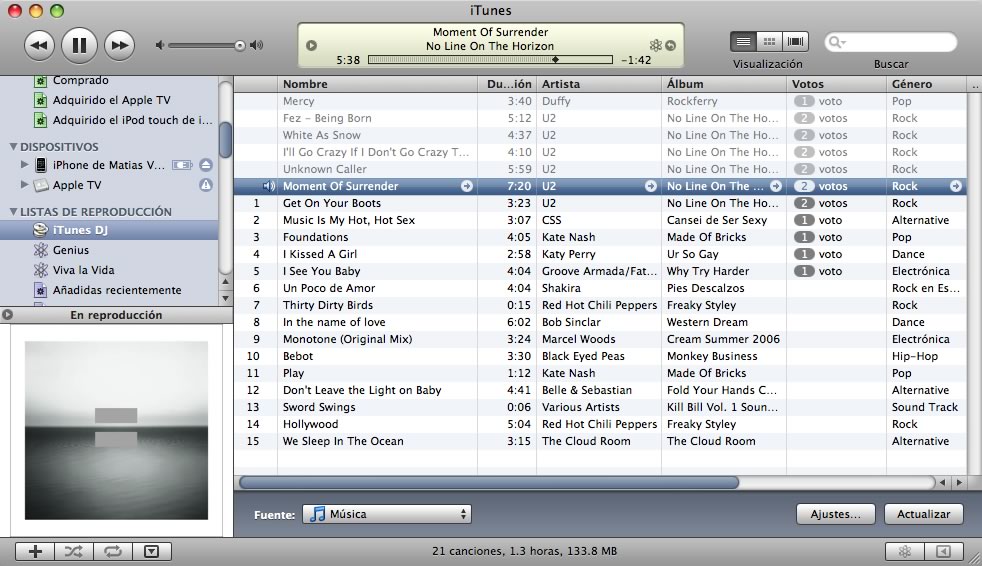Open Ajustes settings button
The width and height of the screenshot is (982, 566).
pyautogui.click(x=835, y=514)
